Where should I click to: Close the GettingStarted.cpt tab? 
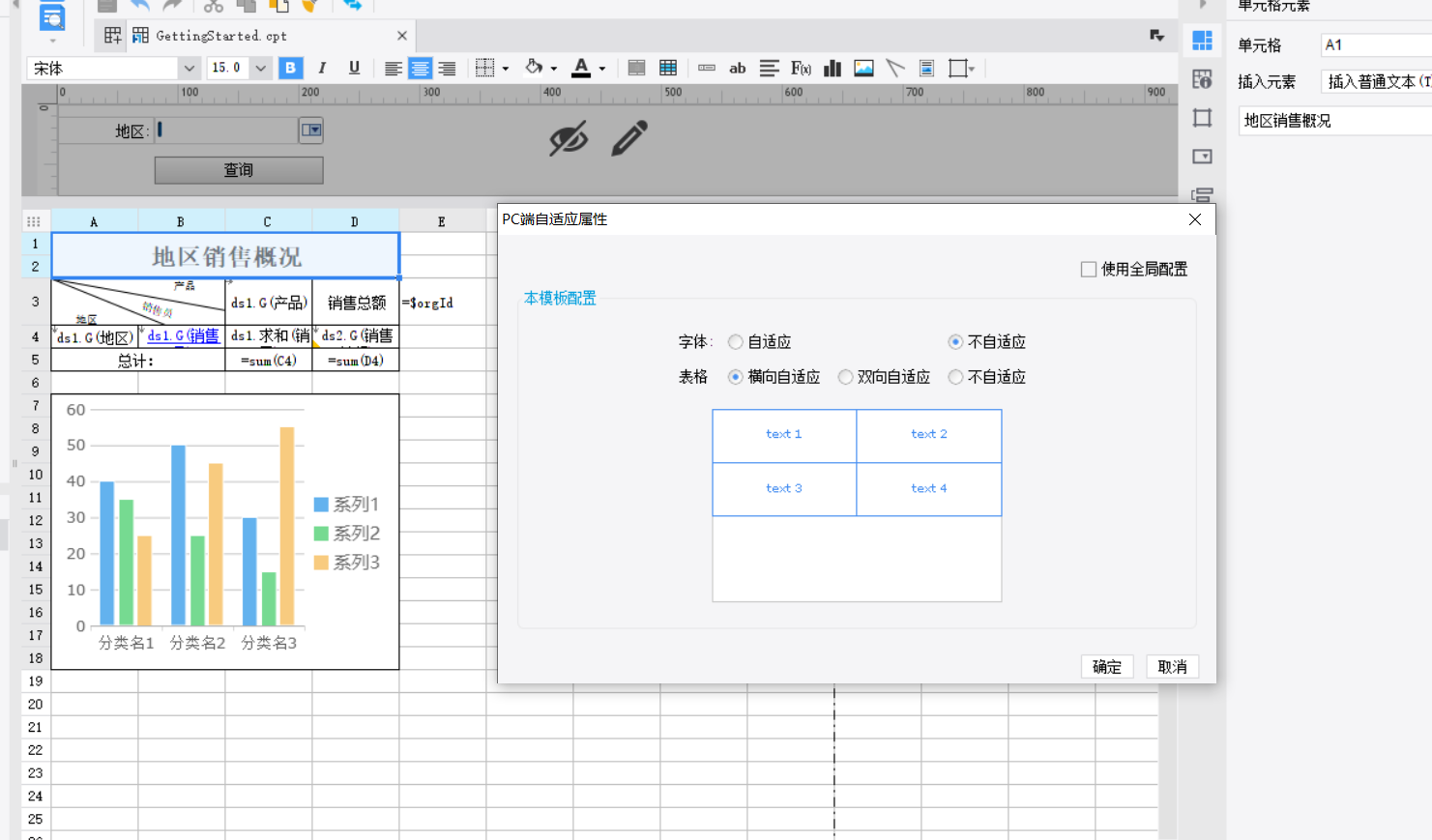(x=402, y=36)
